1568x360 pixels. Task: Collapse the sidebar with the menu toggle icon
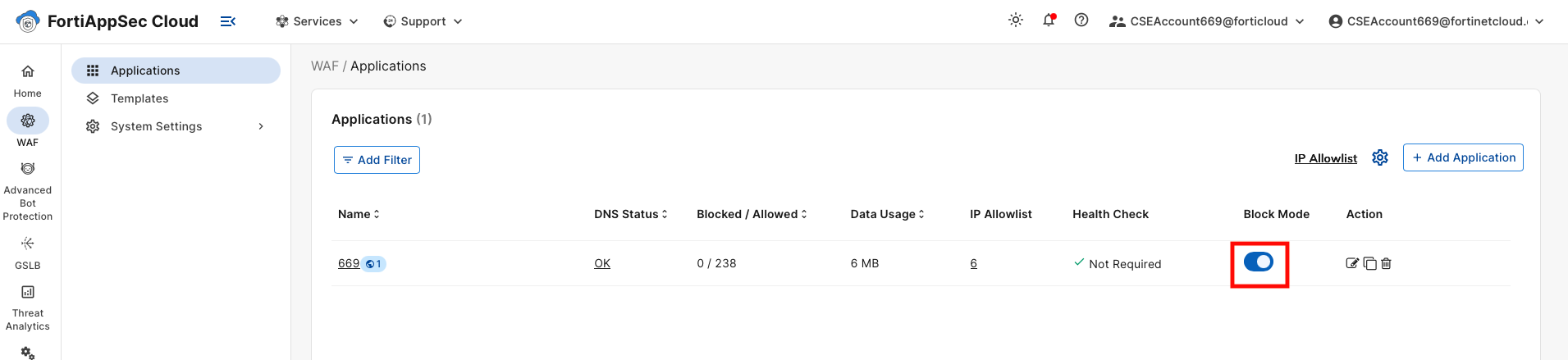(x=228, y=21)
